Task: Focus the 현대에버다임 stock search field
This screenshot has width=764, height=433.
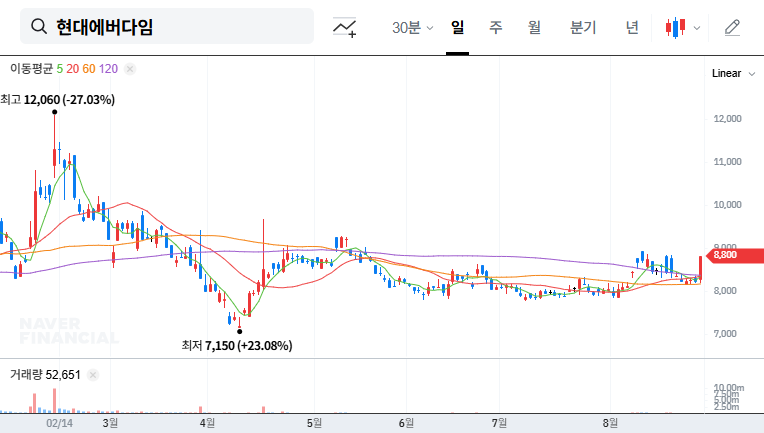Action: click(167, 26)
